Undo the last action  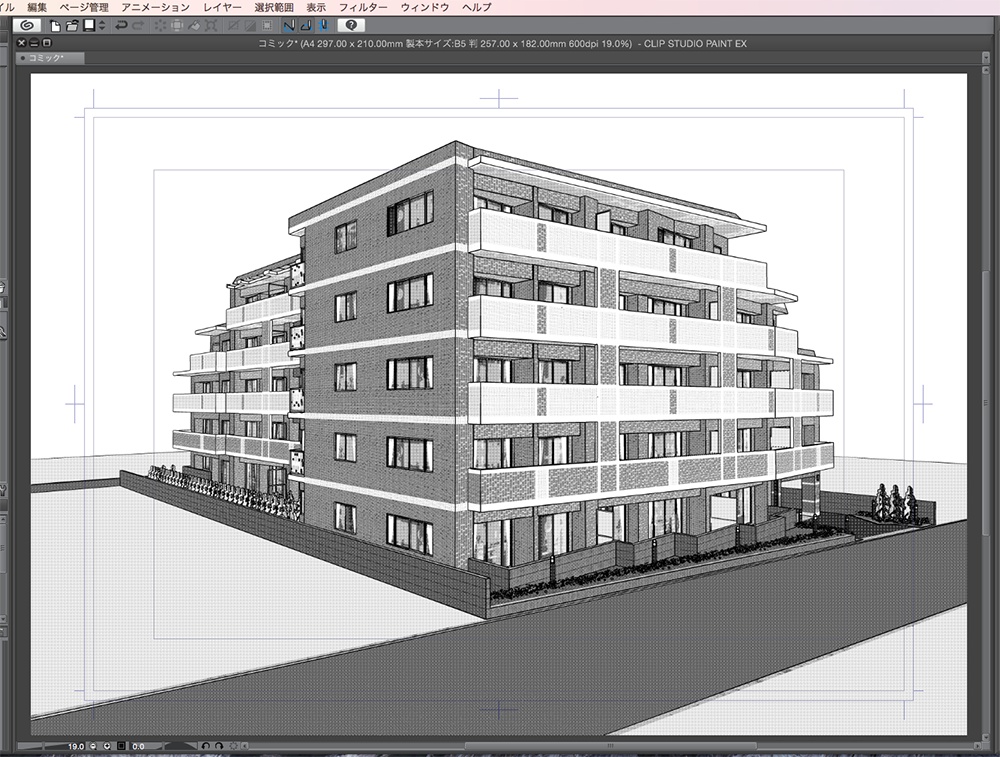click(x=120, y=27)
